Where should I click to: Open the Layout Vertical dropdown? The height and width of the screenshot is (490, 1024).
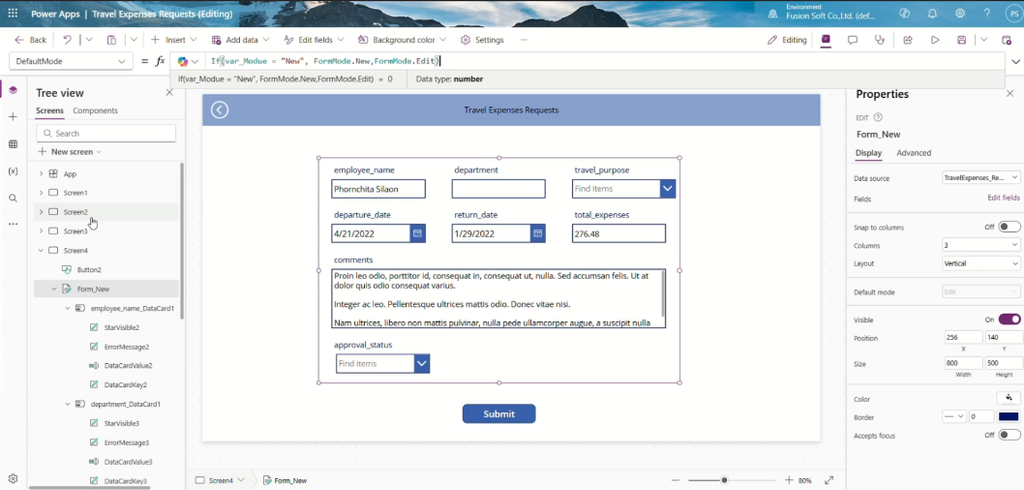pos(981,263)
